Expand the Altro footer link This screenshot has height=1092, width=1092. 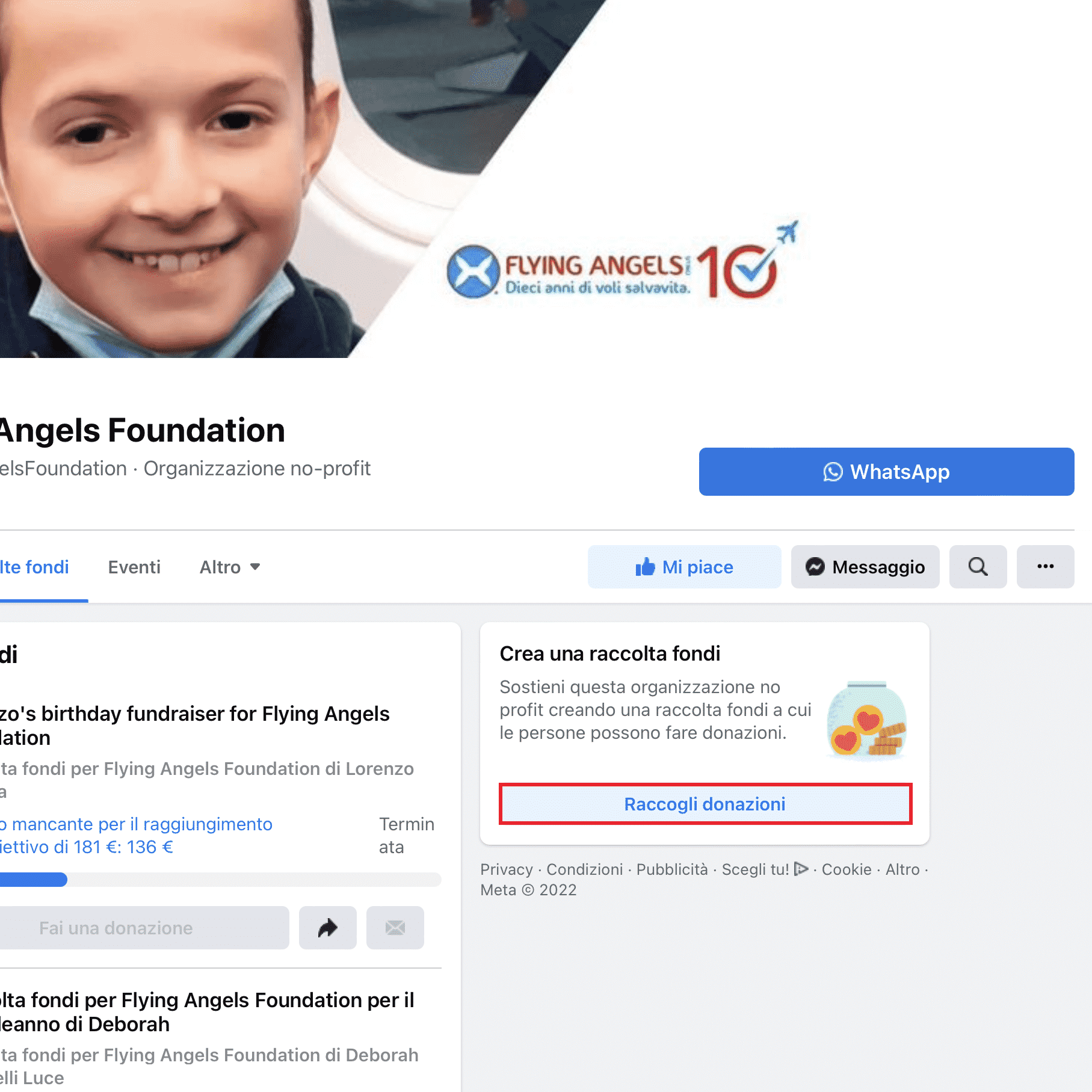point(902,869)
